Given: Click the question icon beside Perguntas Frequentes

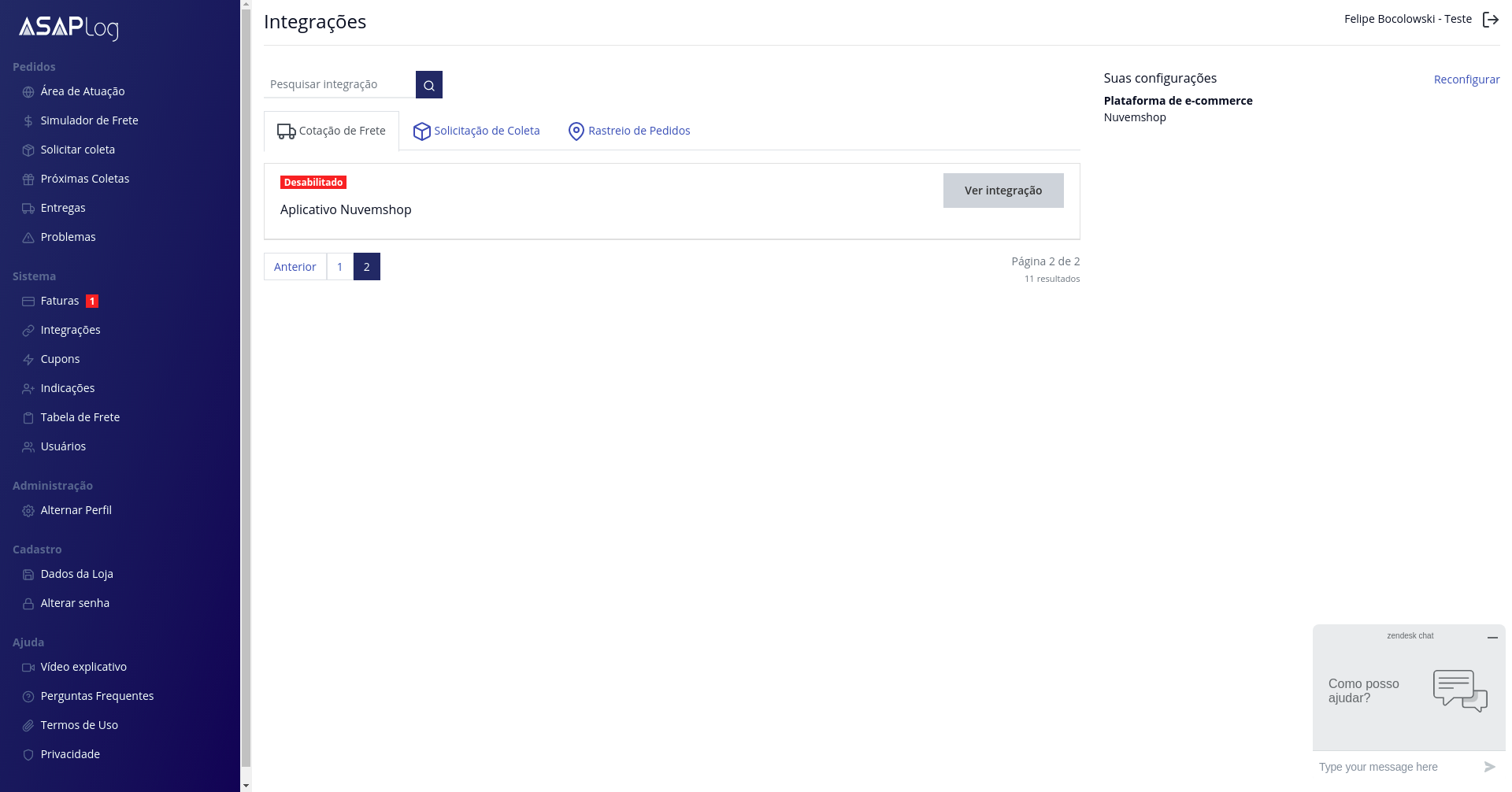Looking at the screenshot, I should (28, 697).
